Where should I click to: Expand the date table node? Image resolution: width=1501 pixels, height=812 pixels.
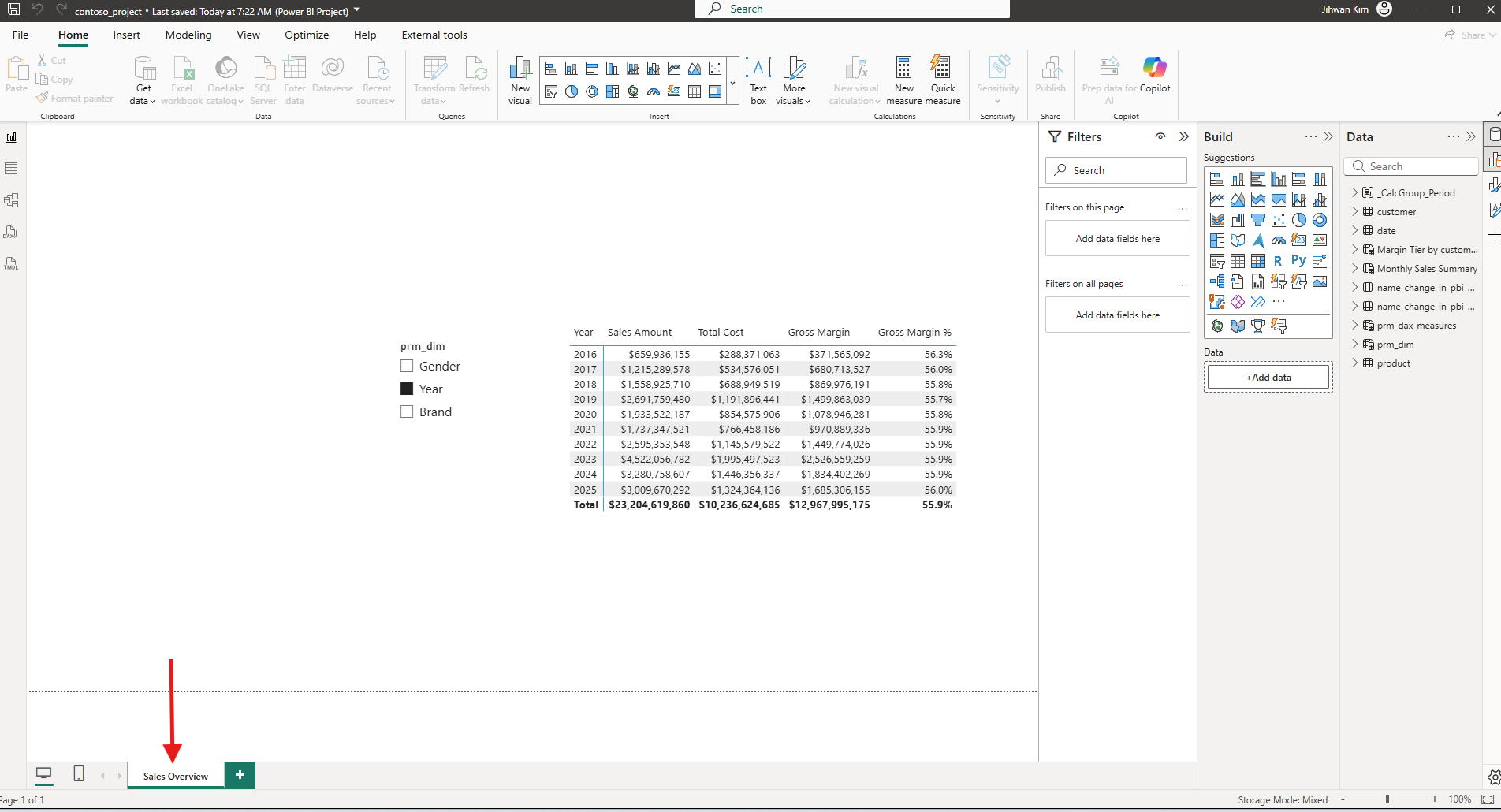(1355, 230)
